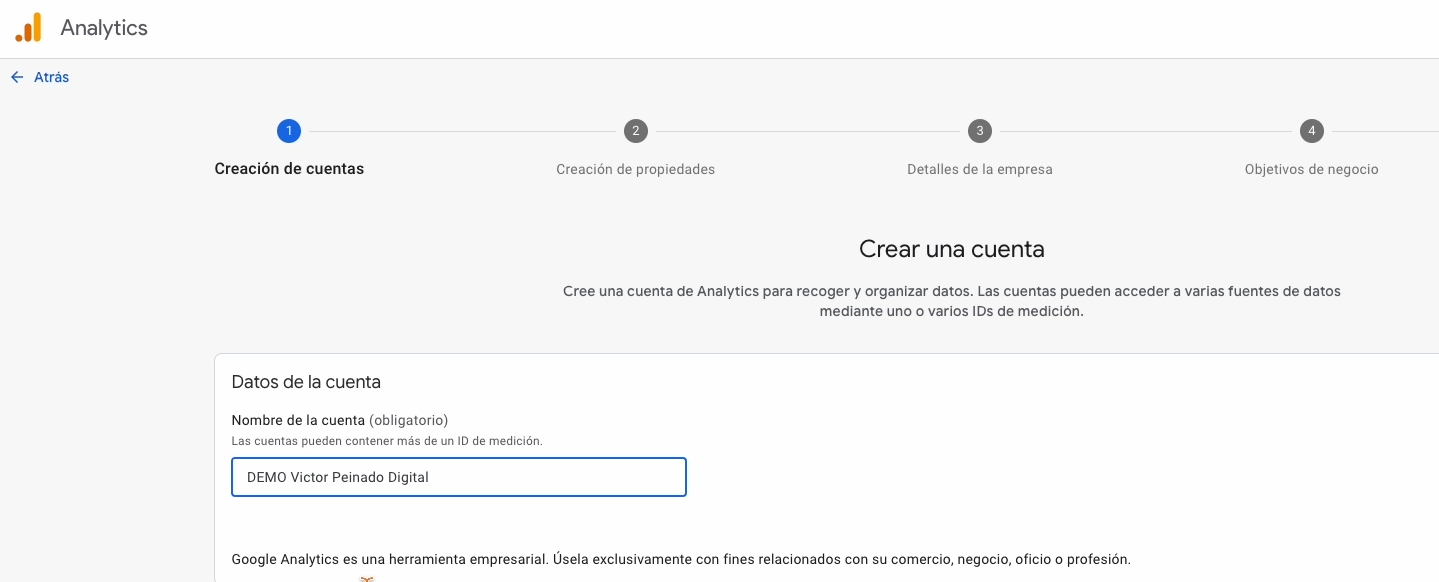This screenshot has height=582, width=1439.
Task: Select step 3 circle Detalles de la empresa
Action: [980, 131]
